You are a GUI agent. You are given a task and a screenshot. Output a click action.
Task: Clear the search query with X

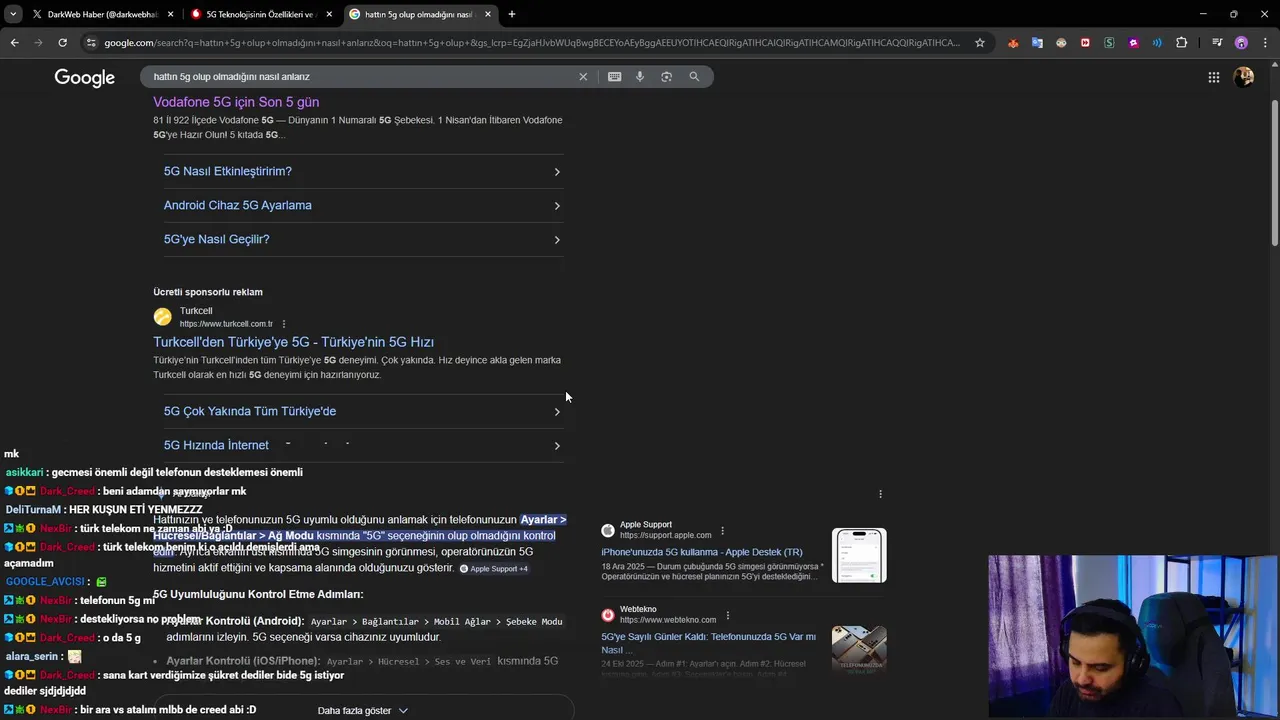[583, 76]
